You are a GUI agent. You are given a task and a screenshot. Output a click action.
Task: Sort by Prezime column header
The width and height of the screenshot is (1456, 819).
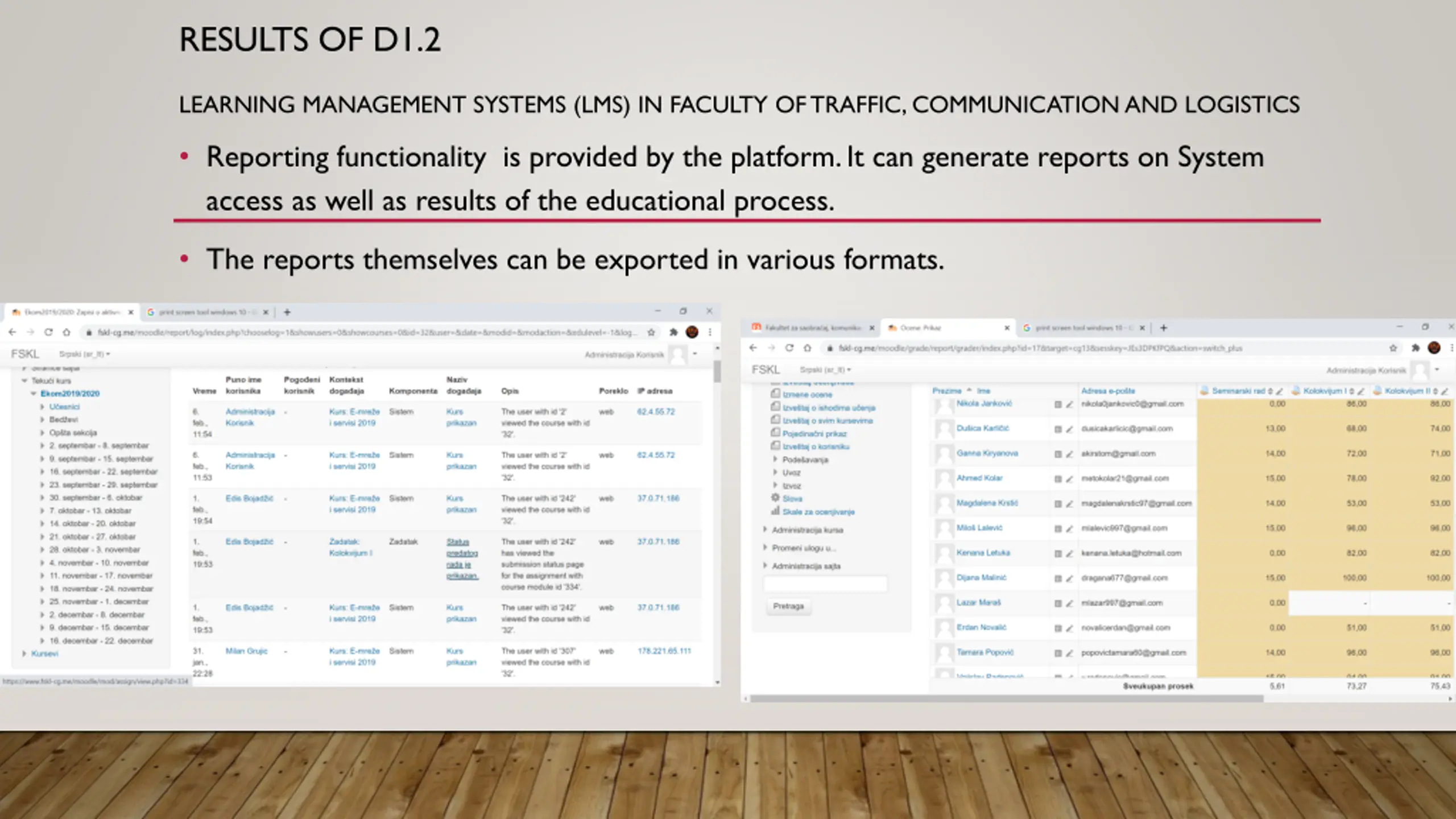pos(946,391)
